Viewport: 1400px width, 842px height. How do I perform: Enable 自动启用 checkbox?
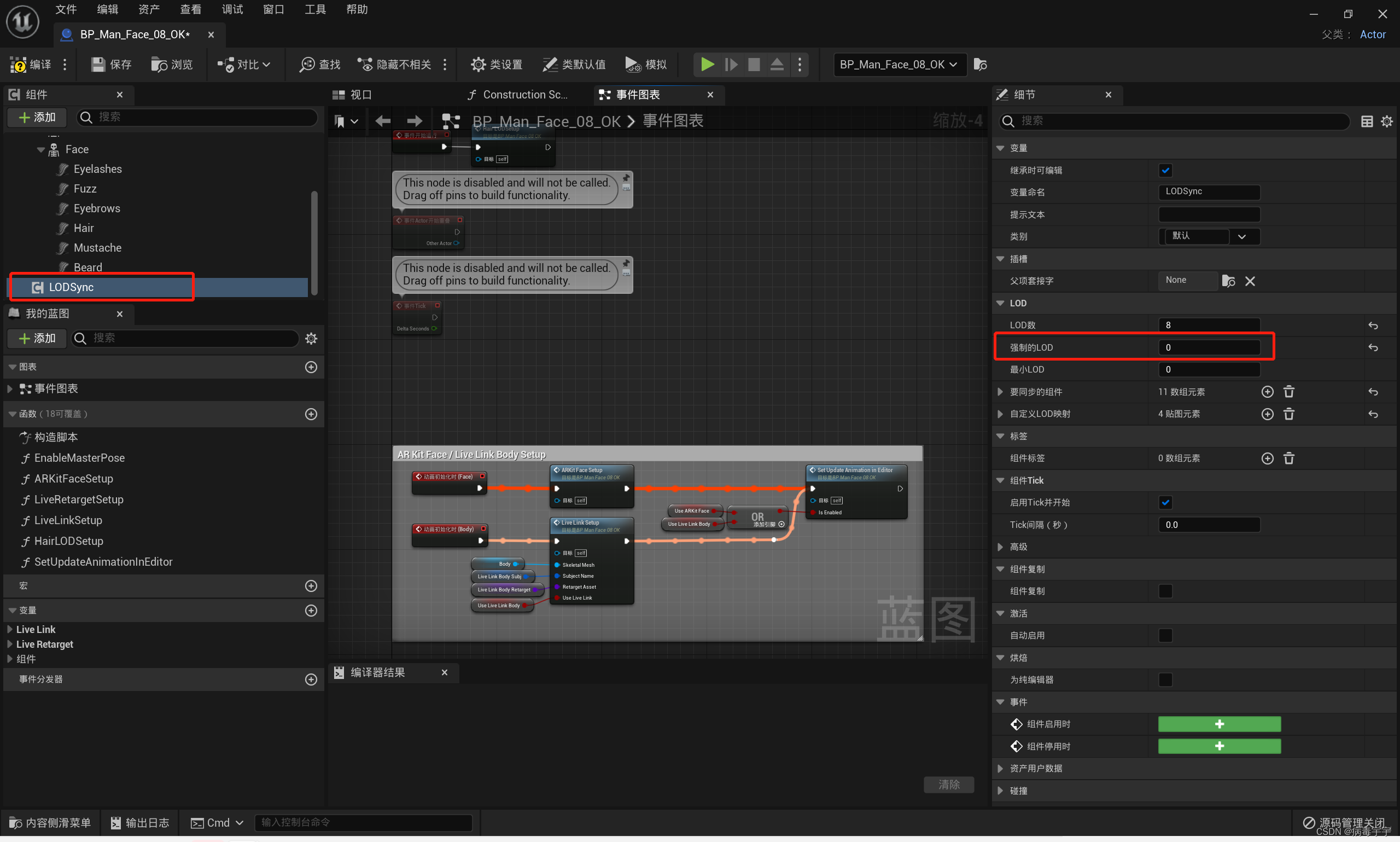[1165, 636]
